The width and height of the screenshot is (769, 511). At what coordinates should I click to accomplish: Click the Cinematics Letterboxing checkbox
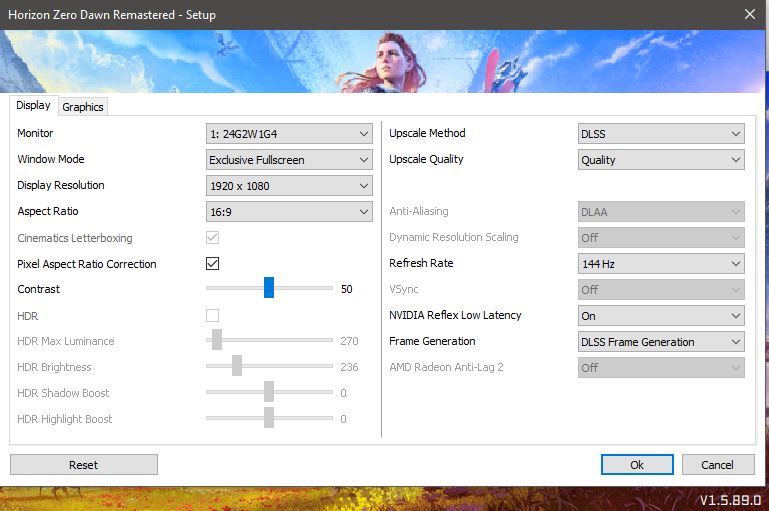[212, 237]
